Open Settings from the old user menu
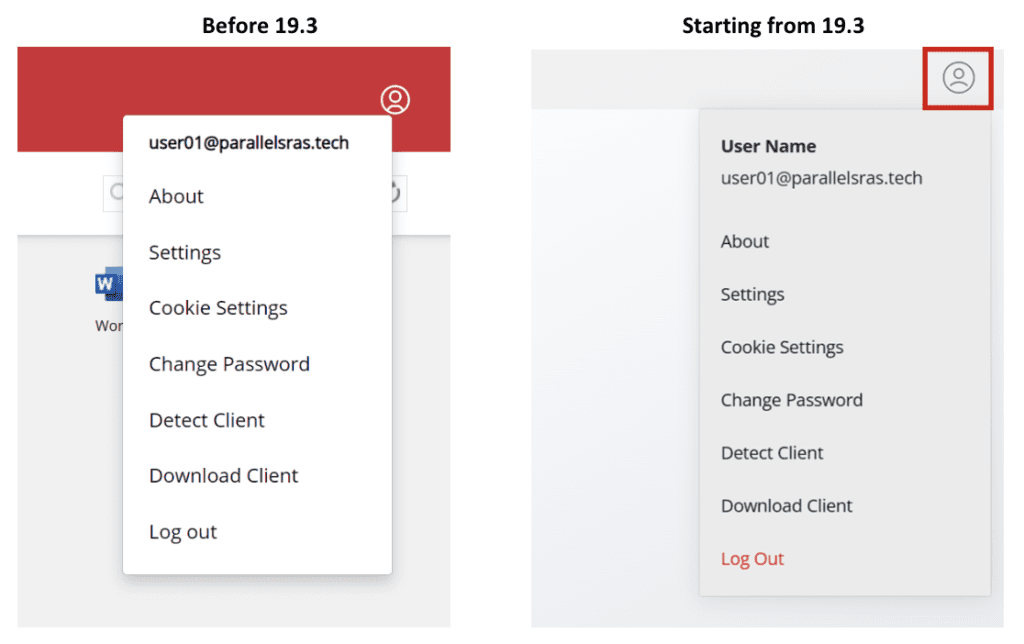Screen dimensions: 1024x644 (184, 252)
